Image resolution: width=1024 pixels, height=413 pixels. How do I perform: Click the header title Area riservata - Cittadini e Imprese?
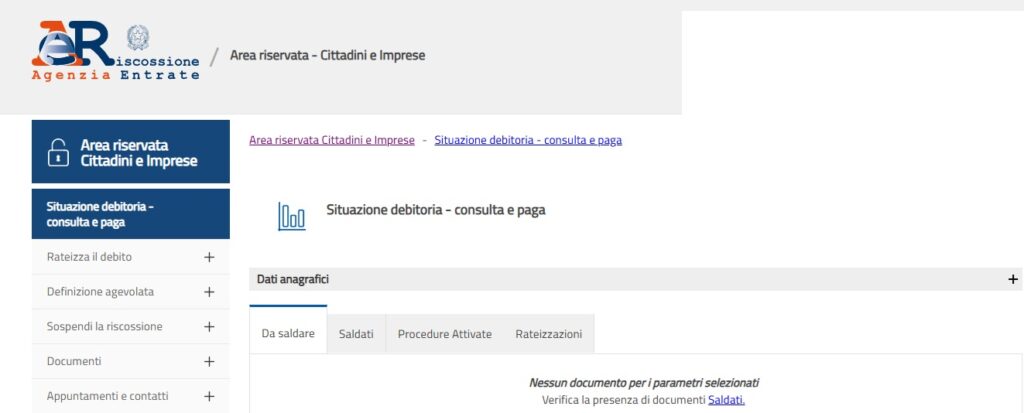click(327, 55)
